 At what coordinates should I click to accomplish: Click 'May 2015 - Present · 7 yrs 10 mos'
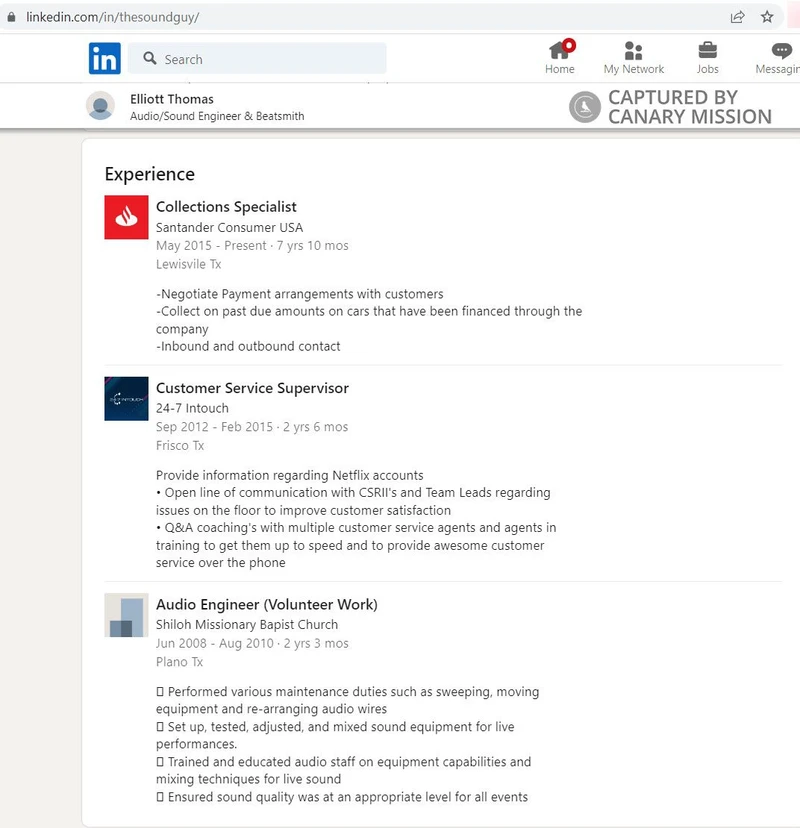point(252,246)
